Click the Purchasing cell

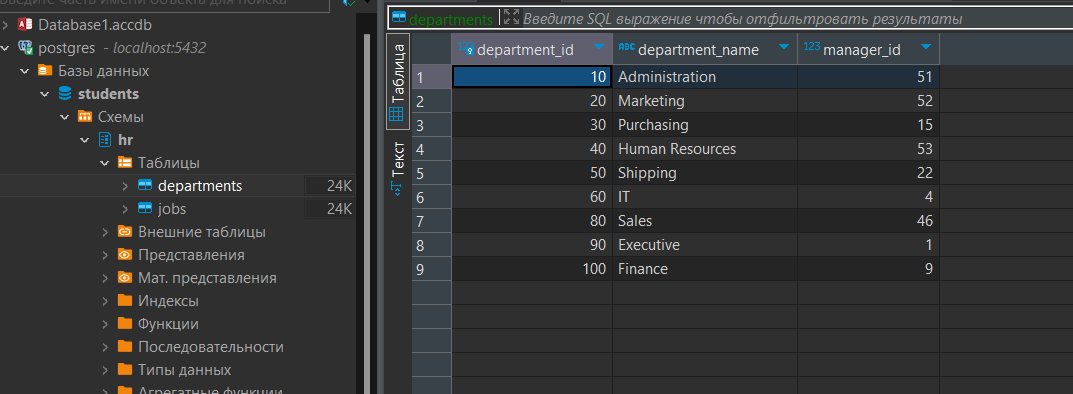(x=705, y=125)
